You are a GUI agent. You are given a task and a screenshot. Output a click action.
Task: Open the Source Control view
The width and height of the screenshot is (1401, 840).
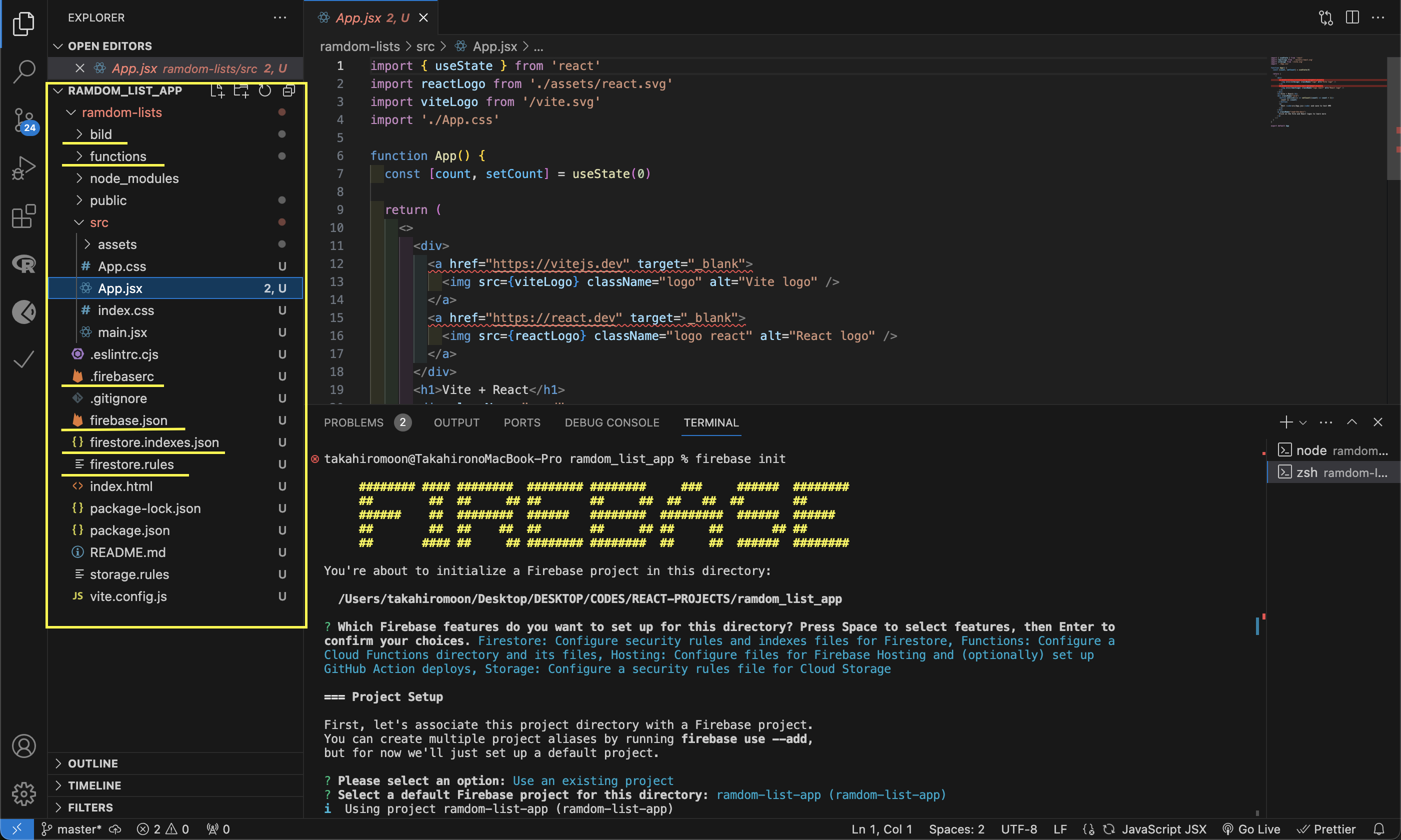[x=23, y=120]
